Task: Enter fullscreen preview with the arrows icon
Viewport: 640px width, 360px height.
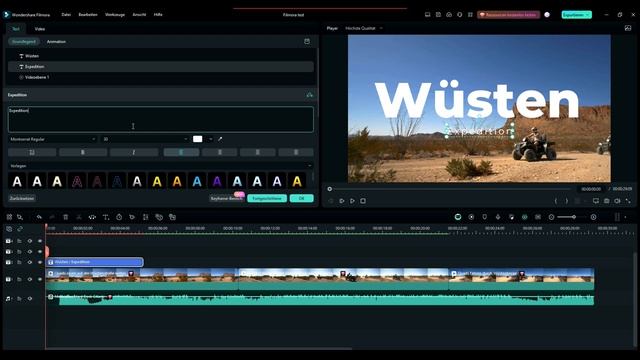Action: (628, 201)
